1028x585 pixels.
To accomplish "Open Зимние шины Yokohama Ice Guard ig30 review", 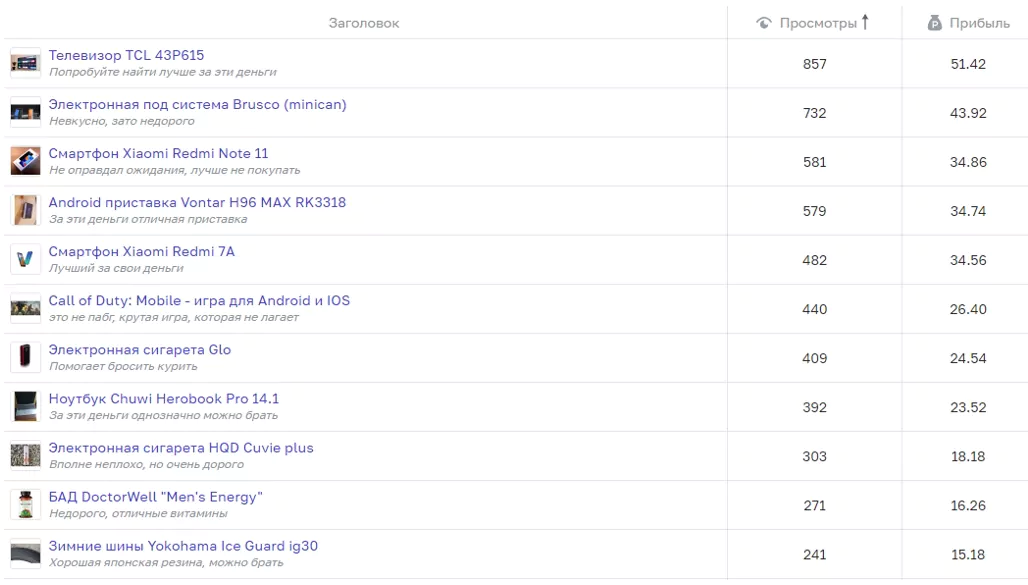I will click(184, 546).
